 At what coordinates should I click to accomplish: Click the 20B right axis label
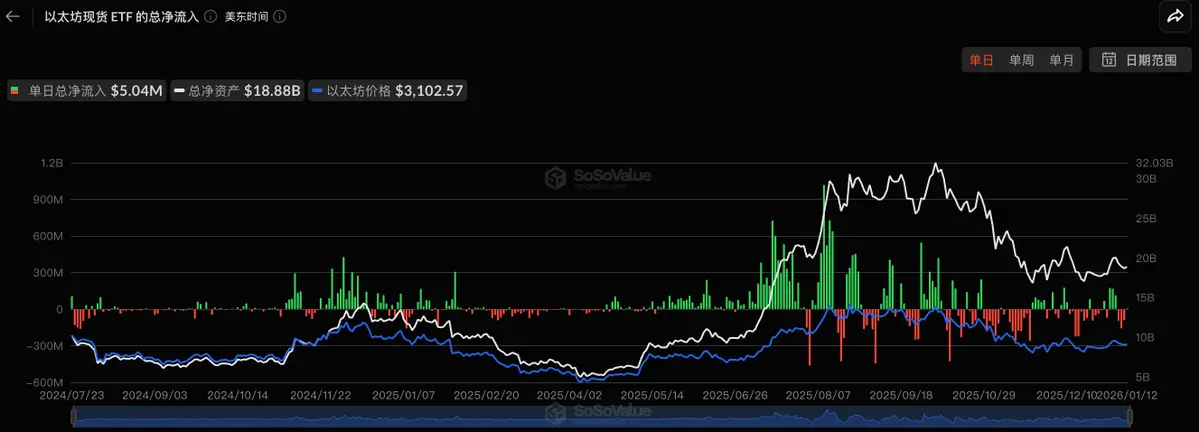[x=1145, y=258]
